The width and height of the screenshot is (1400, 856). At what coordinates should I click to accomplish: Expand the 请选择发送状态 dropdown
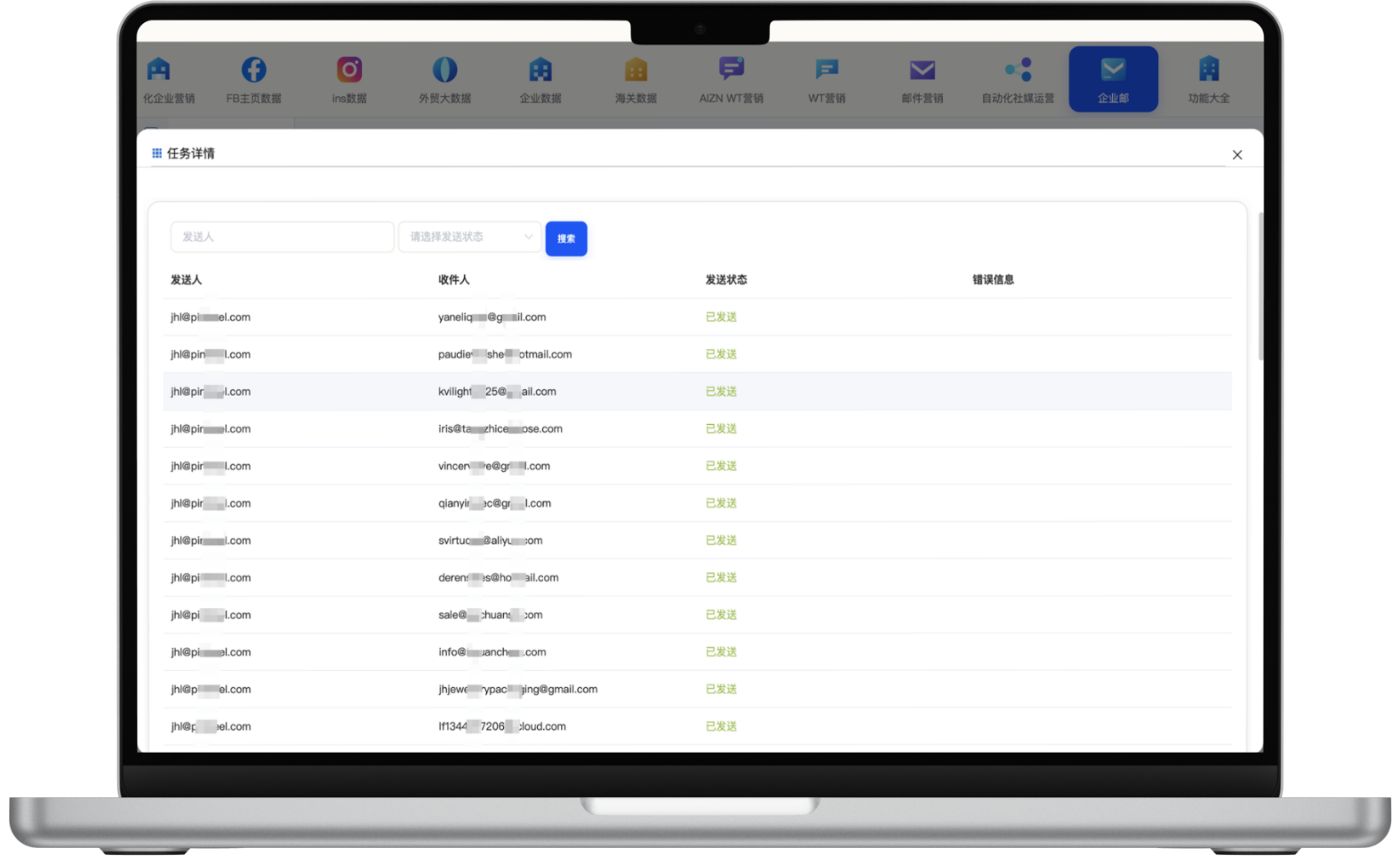[x=469, y=237]
